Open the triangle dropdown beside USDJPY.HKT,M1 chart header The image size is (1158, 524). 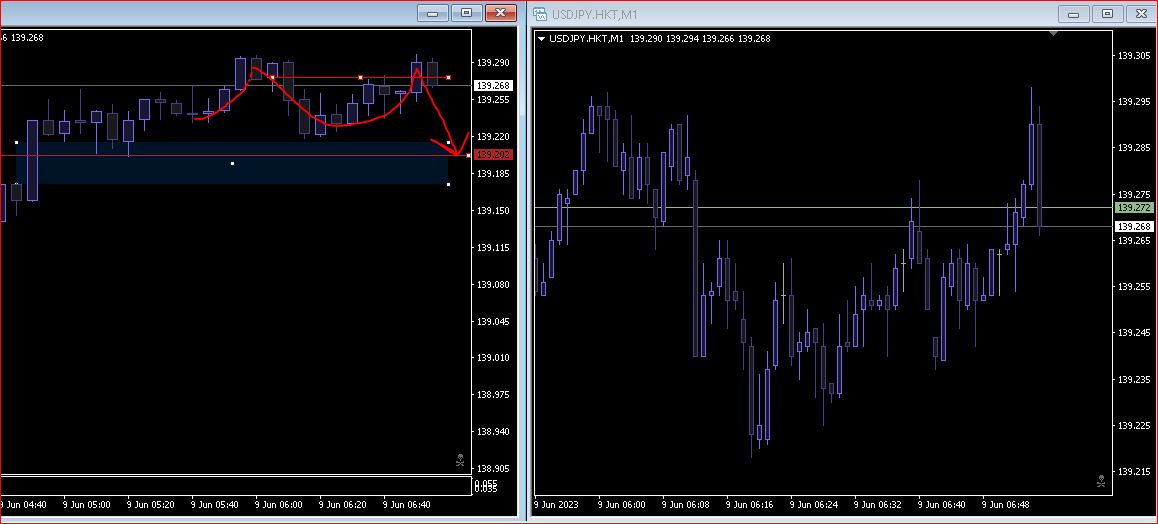click(x=542, y=38)
